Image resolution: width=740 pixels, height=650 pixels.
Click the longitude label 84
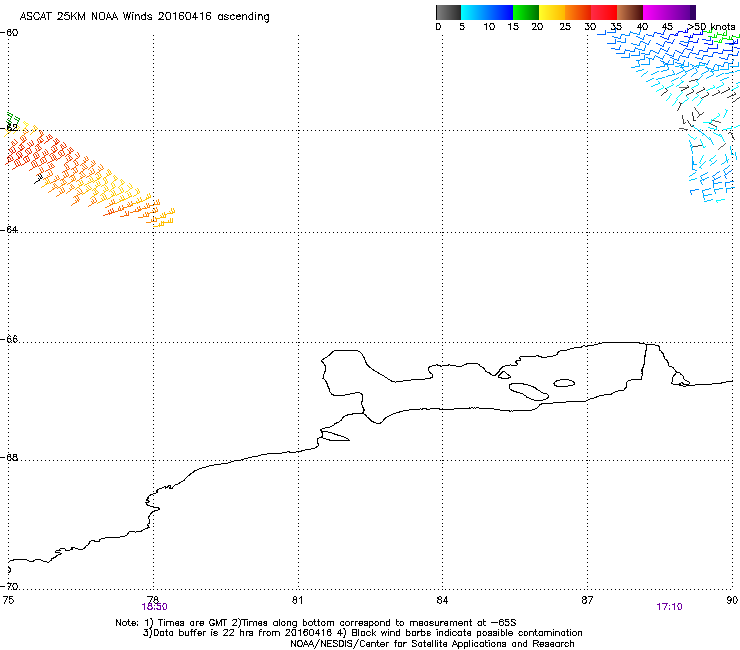[442, 600]
